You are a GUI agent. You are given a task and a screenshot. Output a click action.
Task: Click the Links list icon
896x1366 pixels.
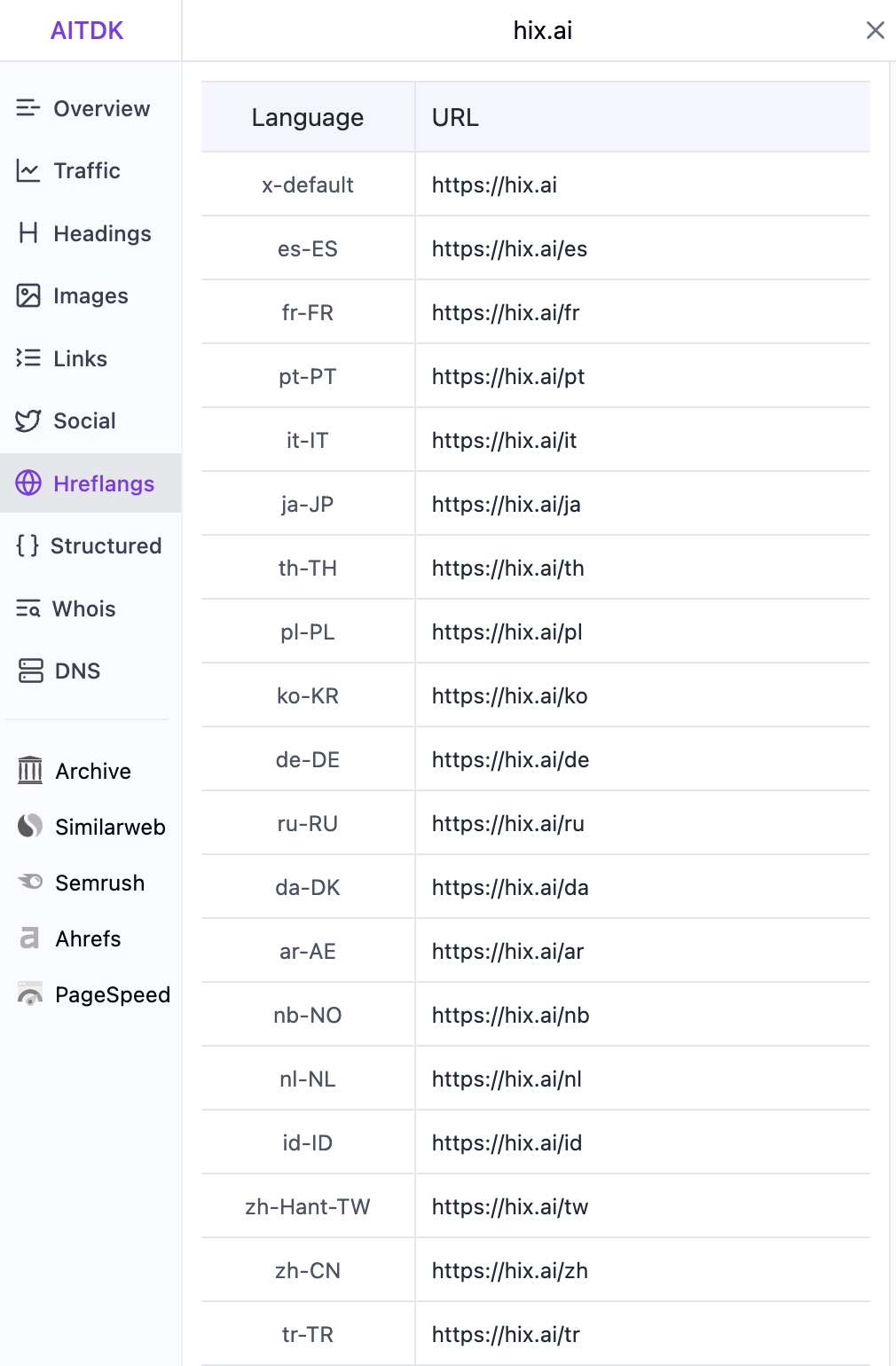click(x=28, y=358)
